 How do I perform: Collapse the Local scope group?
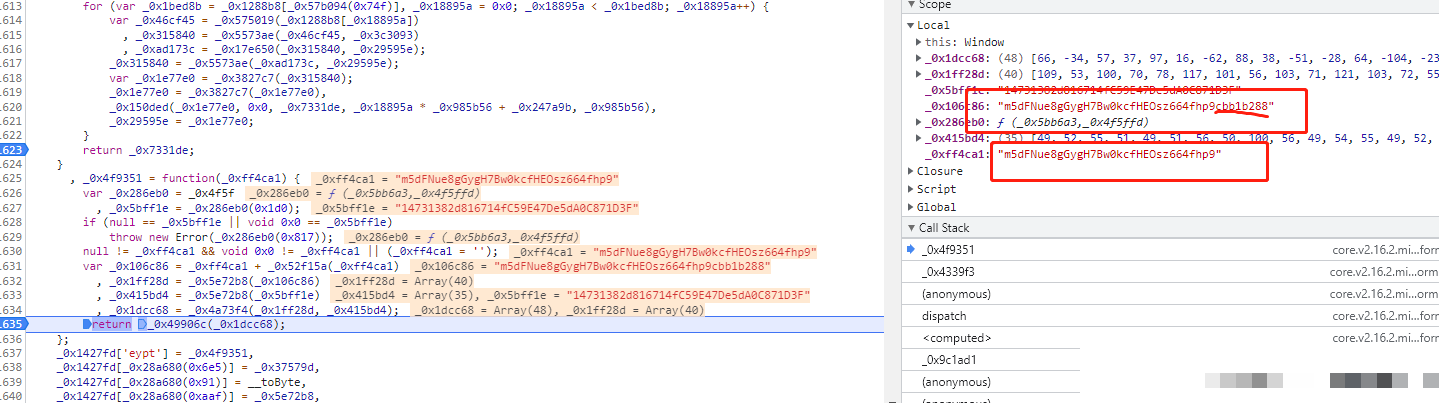pyautogui.click(x=910, y=25)
